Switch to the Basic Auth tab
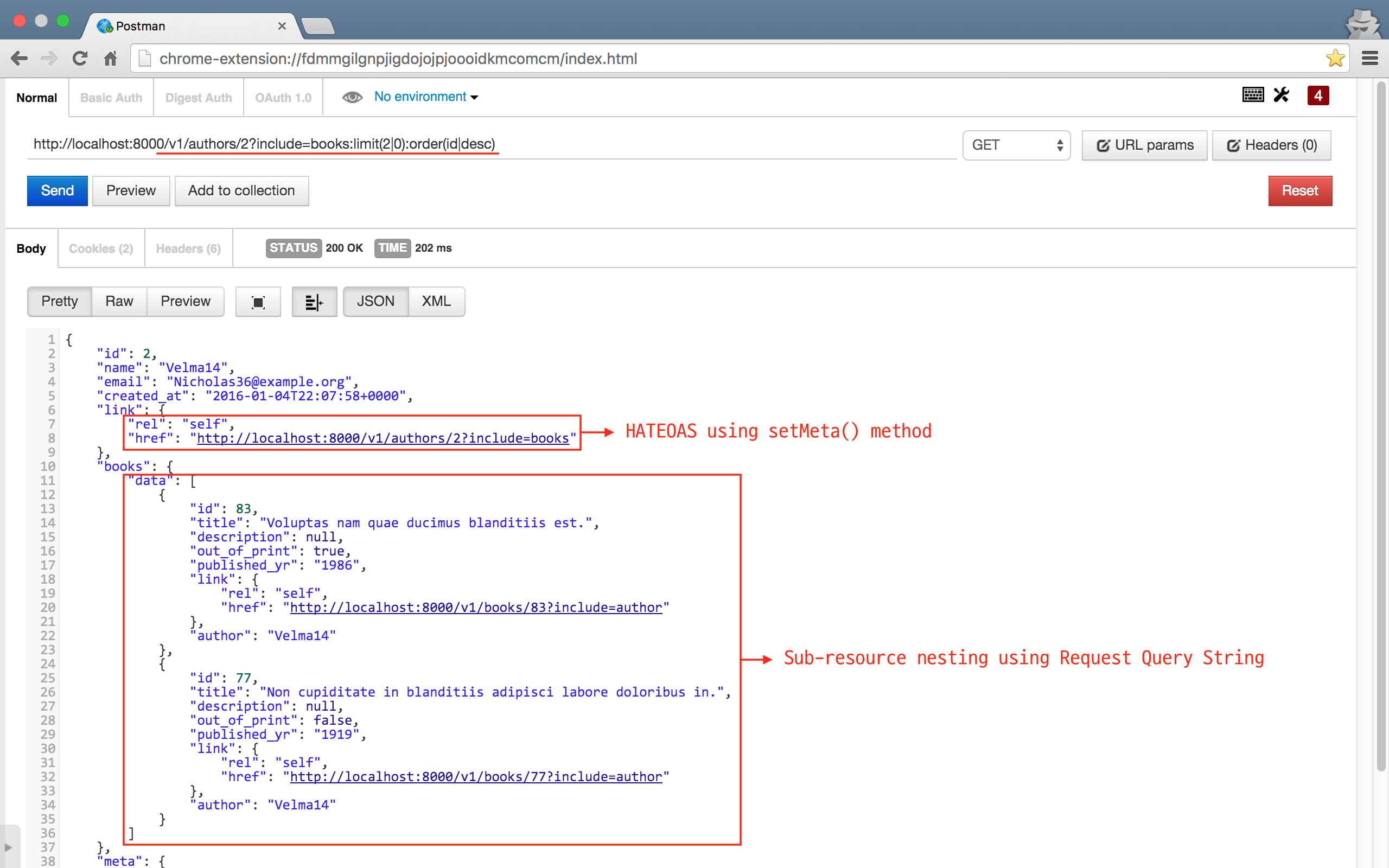 point(111,98)
